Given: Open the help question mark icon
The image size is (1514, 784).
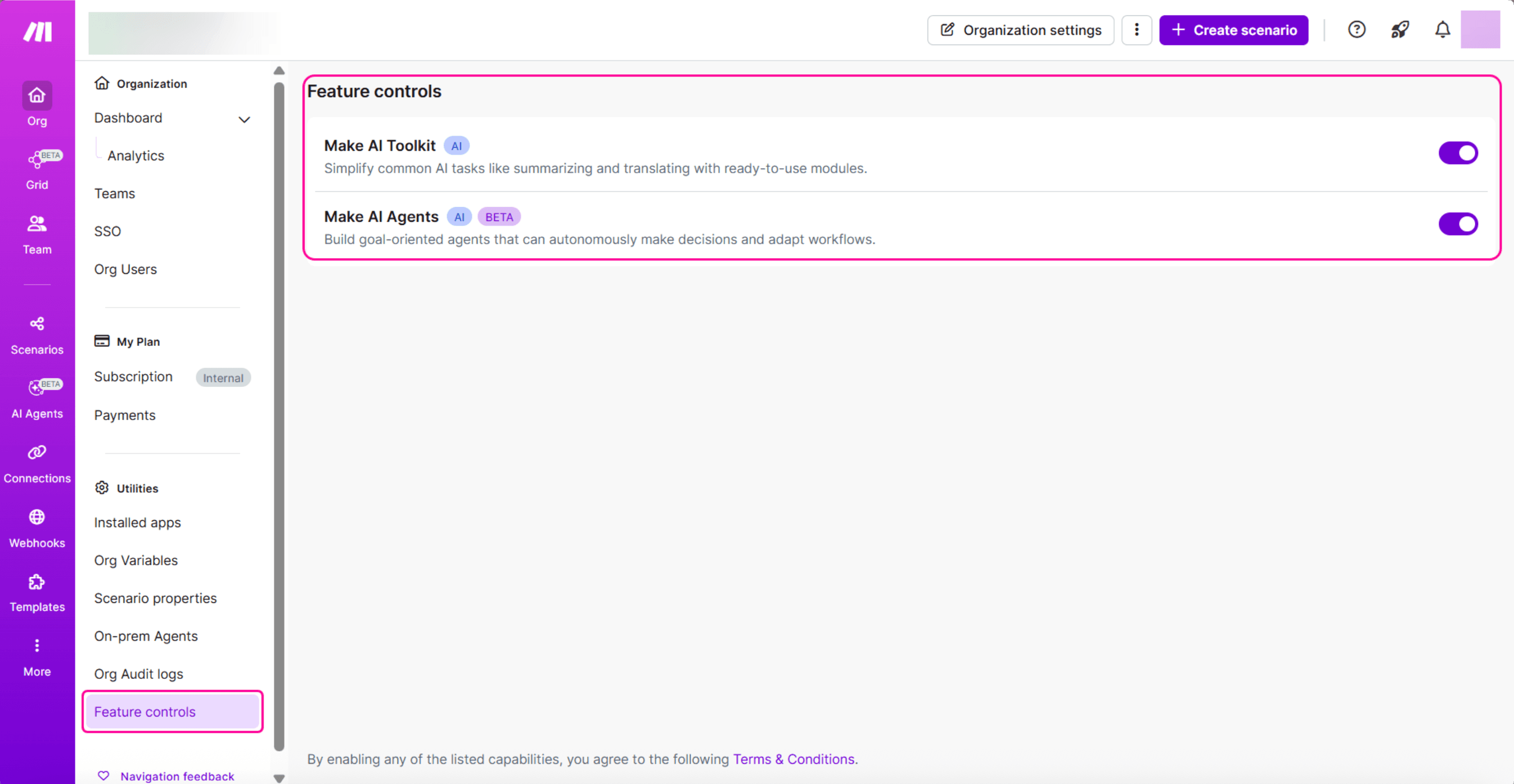Looking at the screenshot, I should point(1356,29).
